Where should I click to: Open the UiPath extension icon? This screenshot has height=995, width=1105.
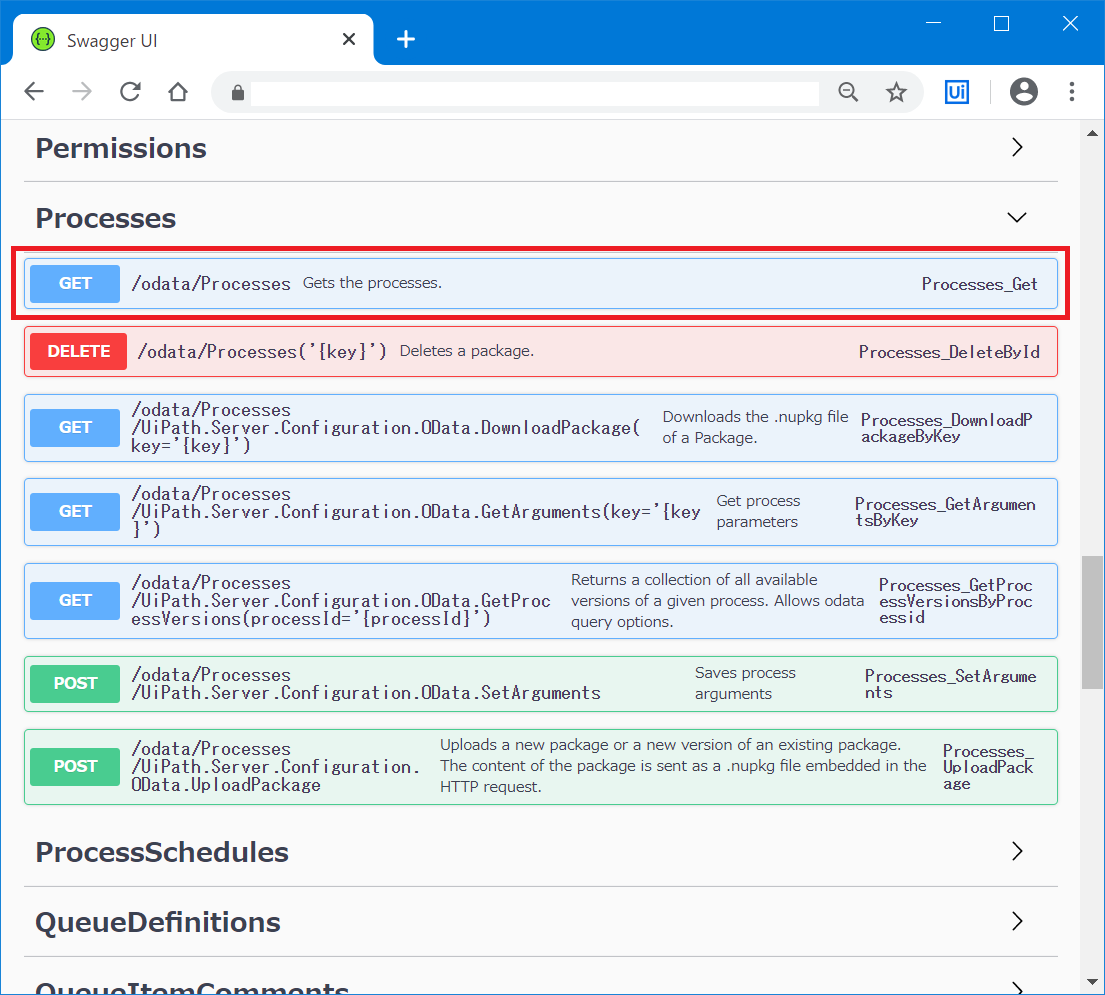click(x=956, y=92)
